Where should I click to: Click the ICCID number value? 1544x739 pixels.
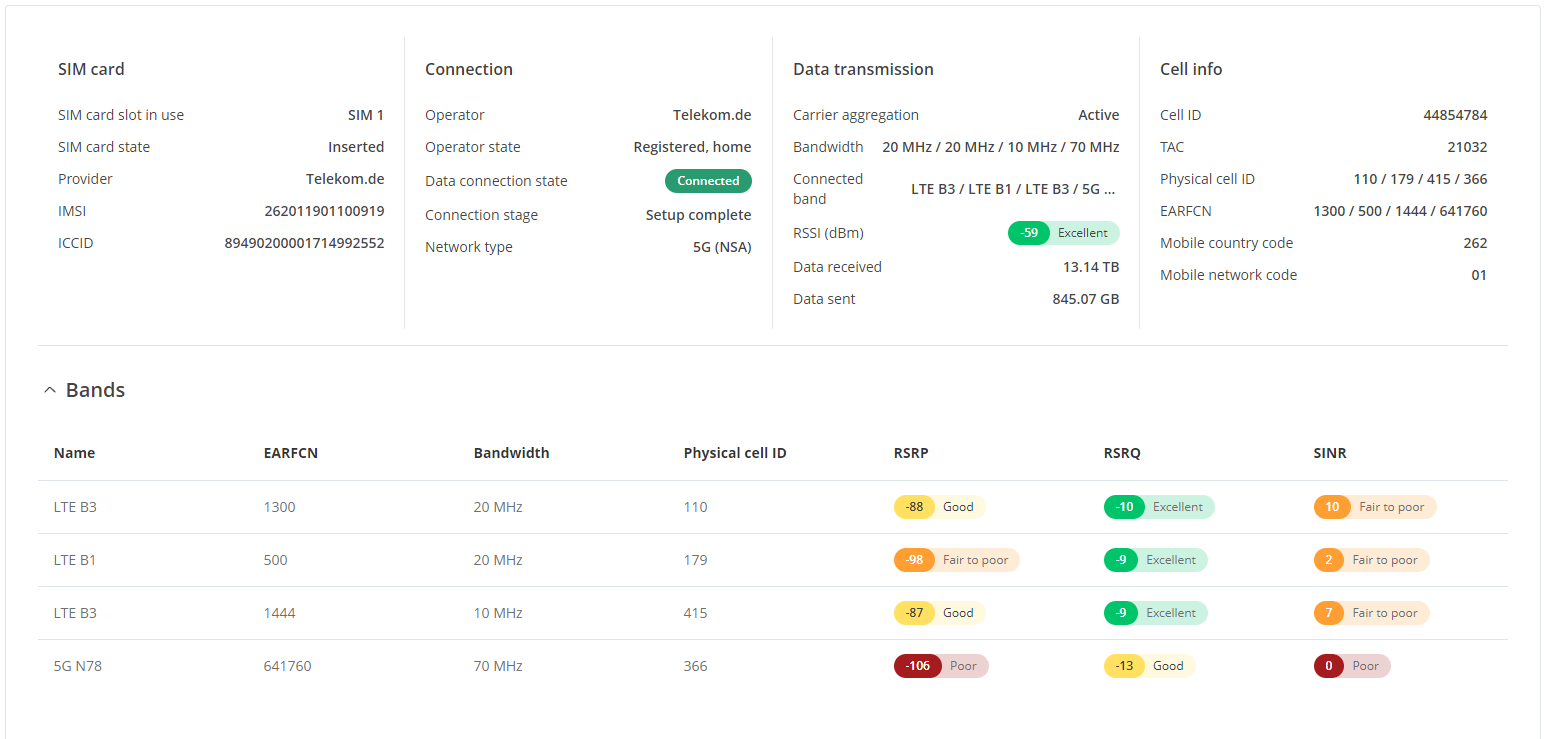304,243
